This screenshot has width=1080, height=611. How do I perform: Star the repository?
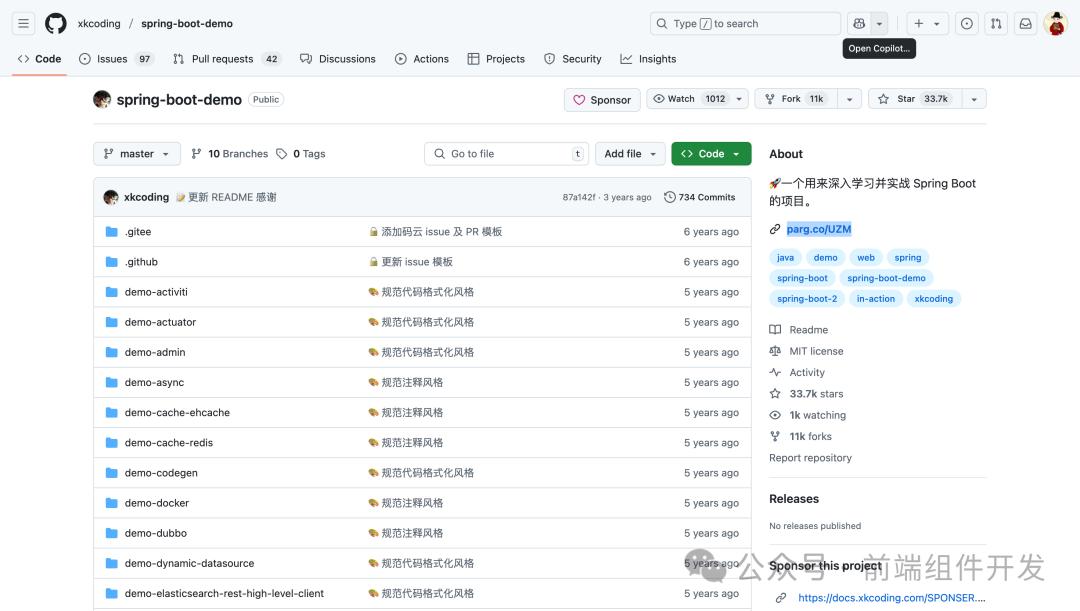click(x=915, y=99)
